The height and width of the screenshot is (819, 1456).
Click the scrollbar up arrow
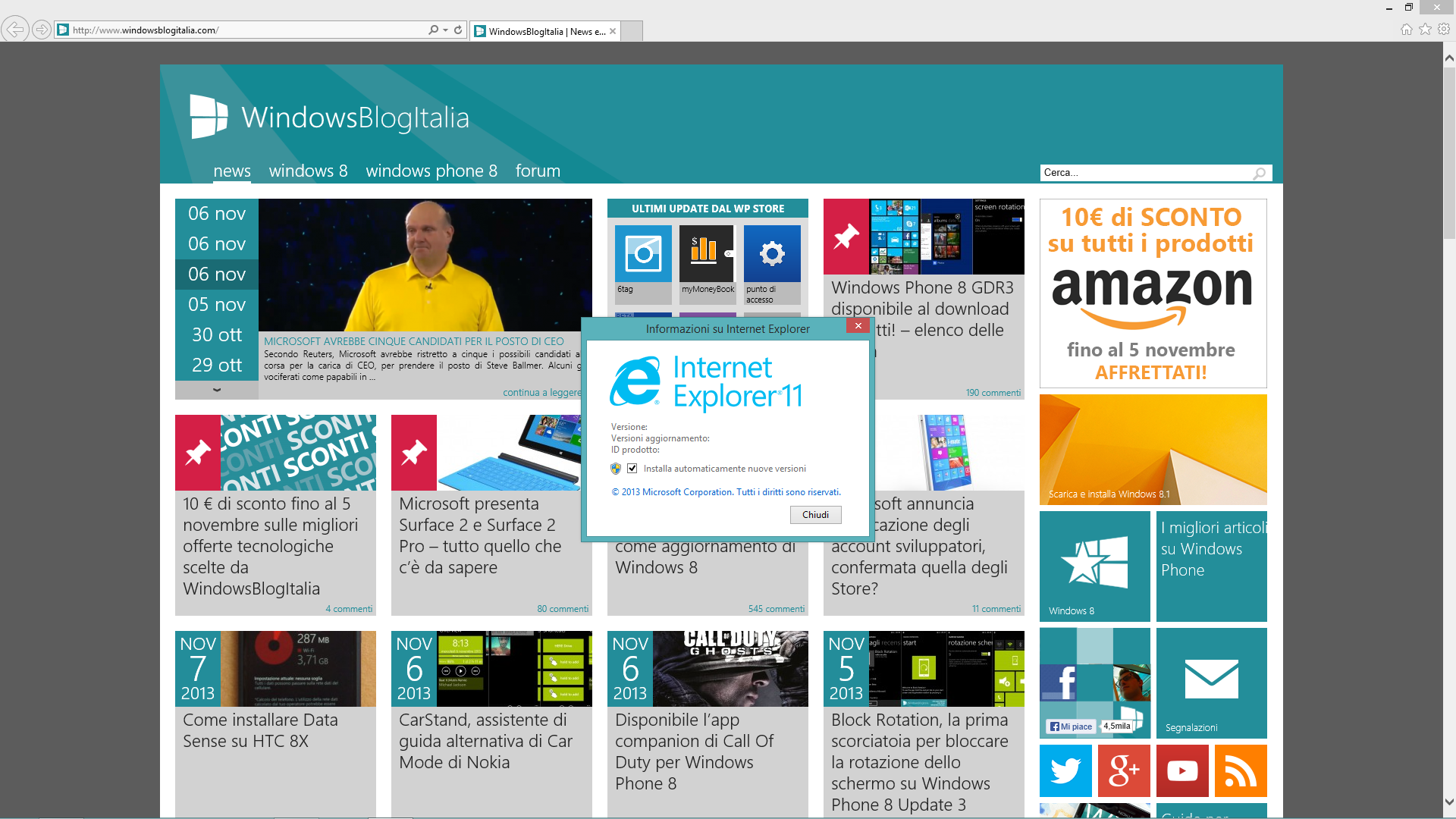pyautogui.click(x=1449, y=58)
